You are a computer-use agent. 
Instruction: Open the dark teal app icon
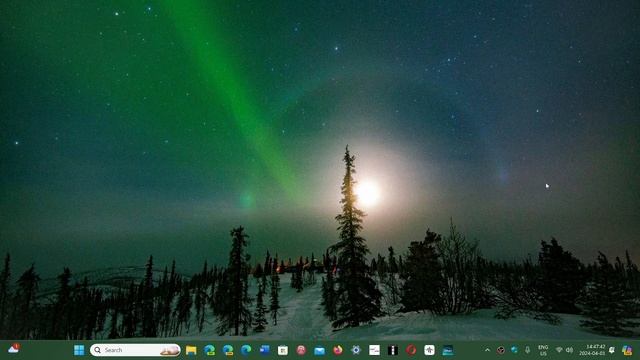[448, 350]
